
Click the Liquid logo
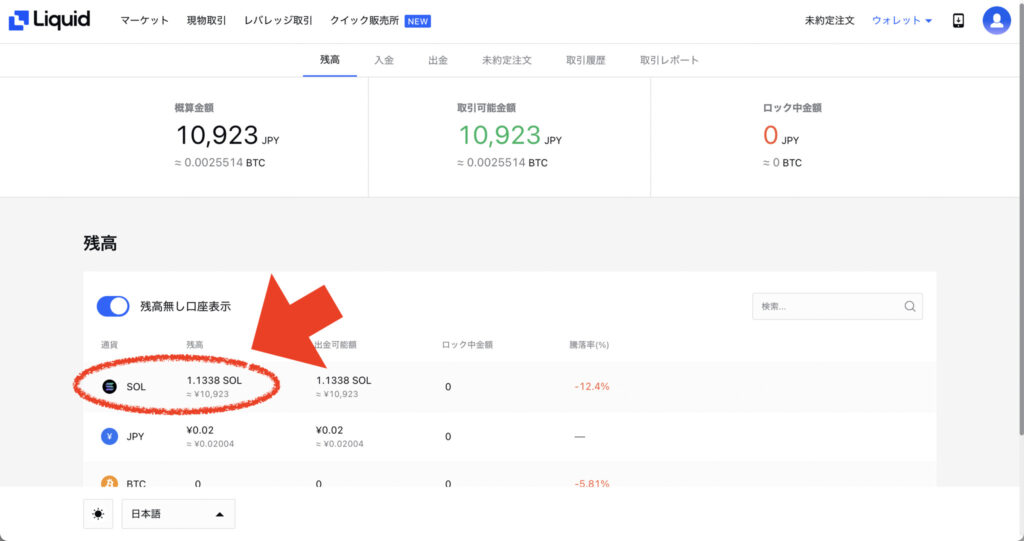coord(49,20)
